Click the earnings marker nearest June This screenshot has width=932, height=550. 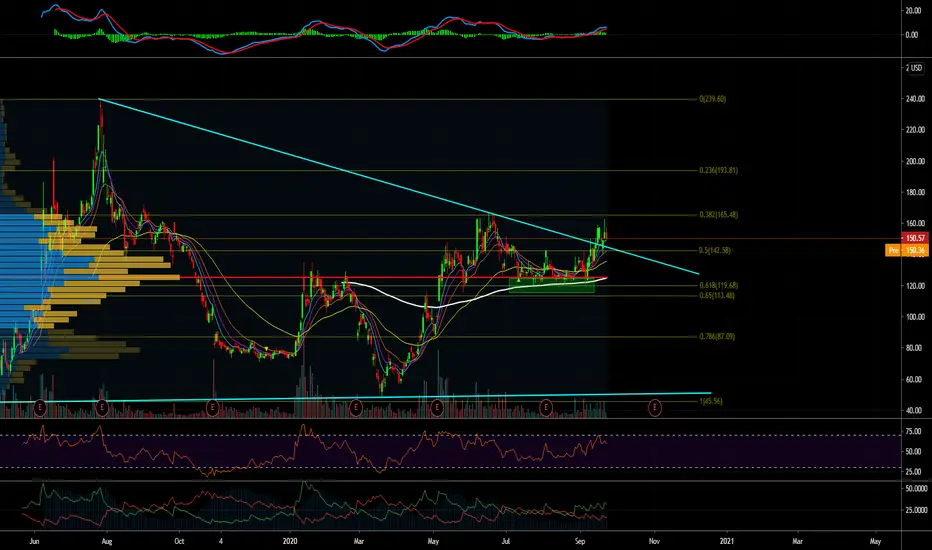pyautogui.click(x=40, y=408)
